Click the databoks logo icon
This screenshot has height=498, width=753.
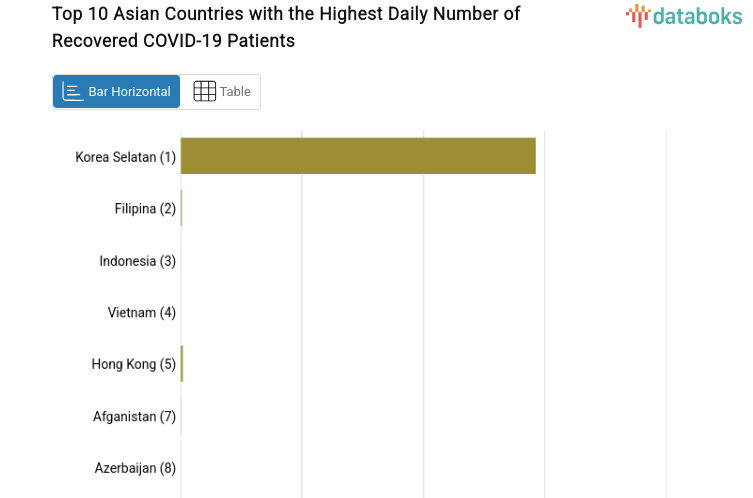click(637, 15)
